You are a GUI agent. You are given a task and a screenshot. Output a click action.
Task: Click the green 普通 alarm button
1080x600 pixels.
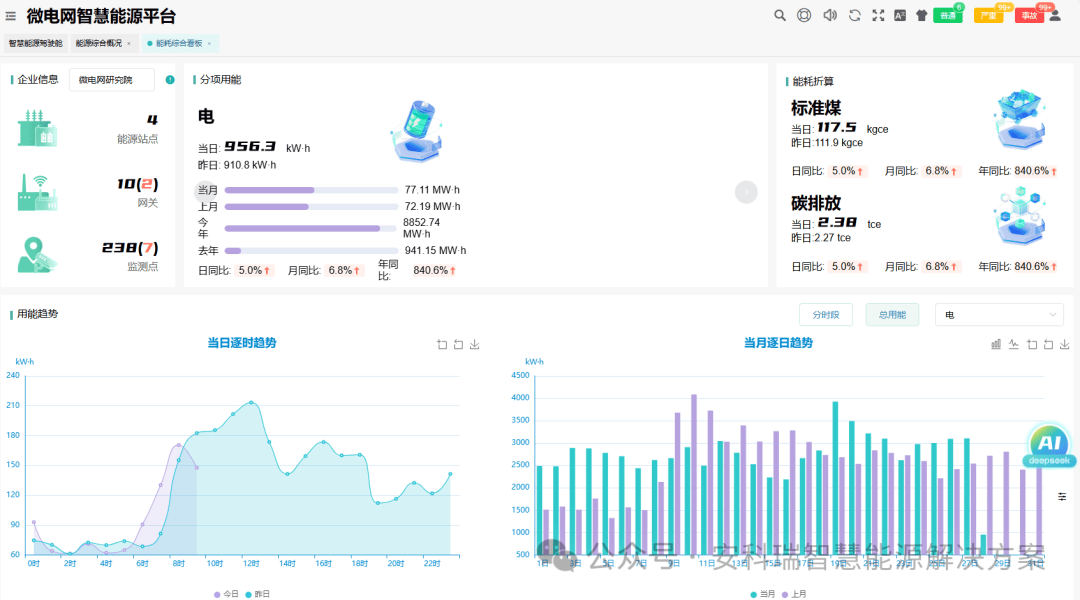pyautogui.click(x=946, y=16)
